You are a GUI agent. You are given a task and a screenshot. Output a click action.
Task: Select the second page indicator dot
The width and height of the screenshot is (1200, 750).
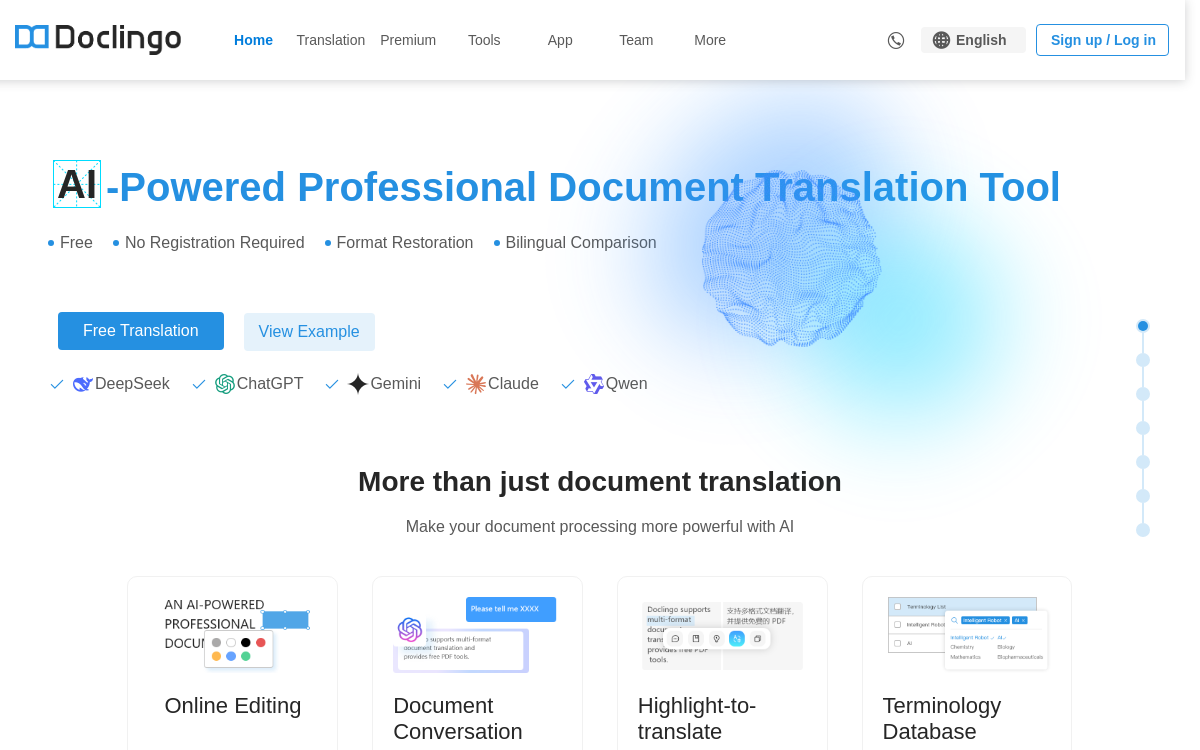pyautogui.click(x=1143, y=360)
